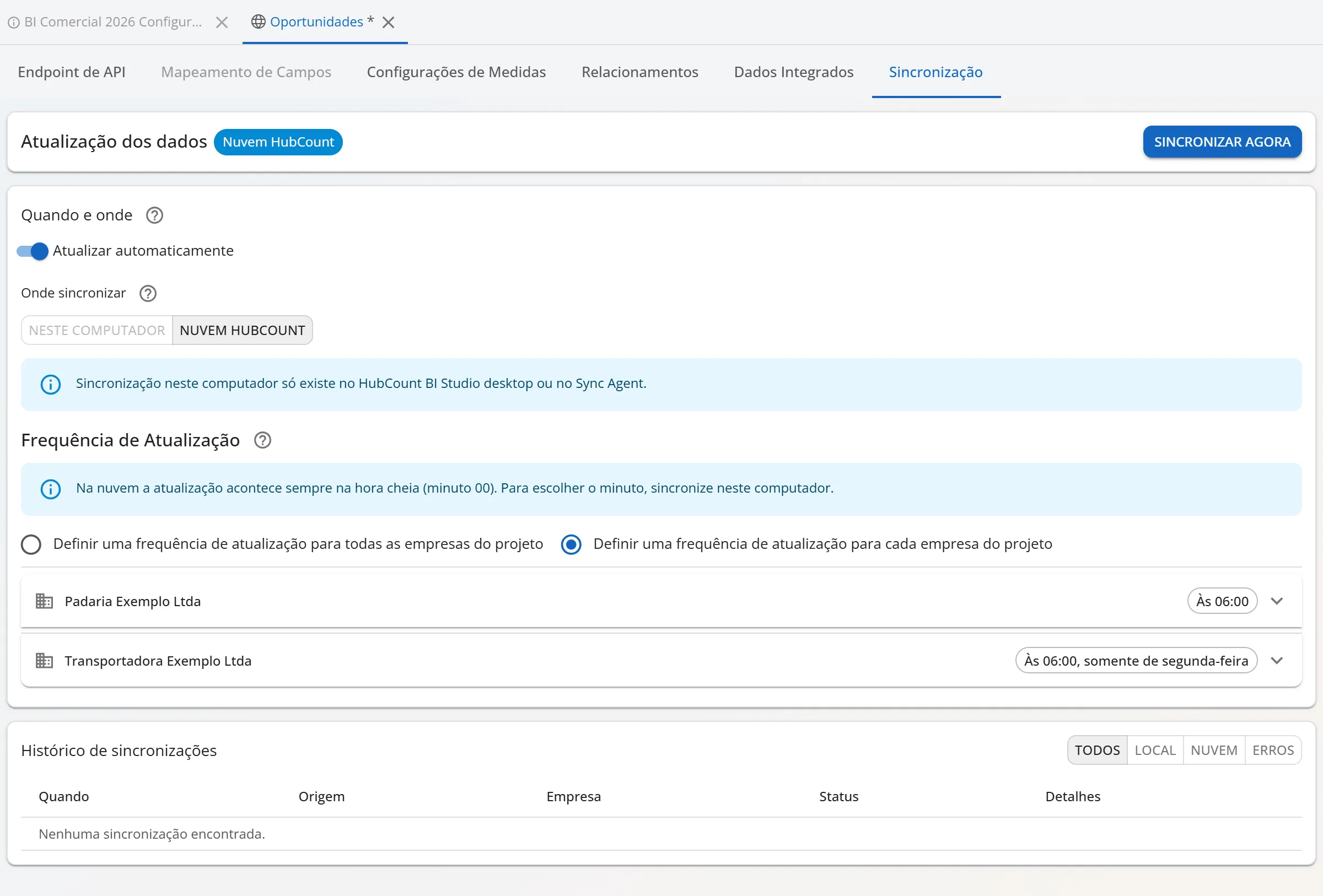Click Às 06:00, somente de segunda-feira chip
Image resolution: width=1323 pixels, height=896 pixels.
(x=1136, y=661)
